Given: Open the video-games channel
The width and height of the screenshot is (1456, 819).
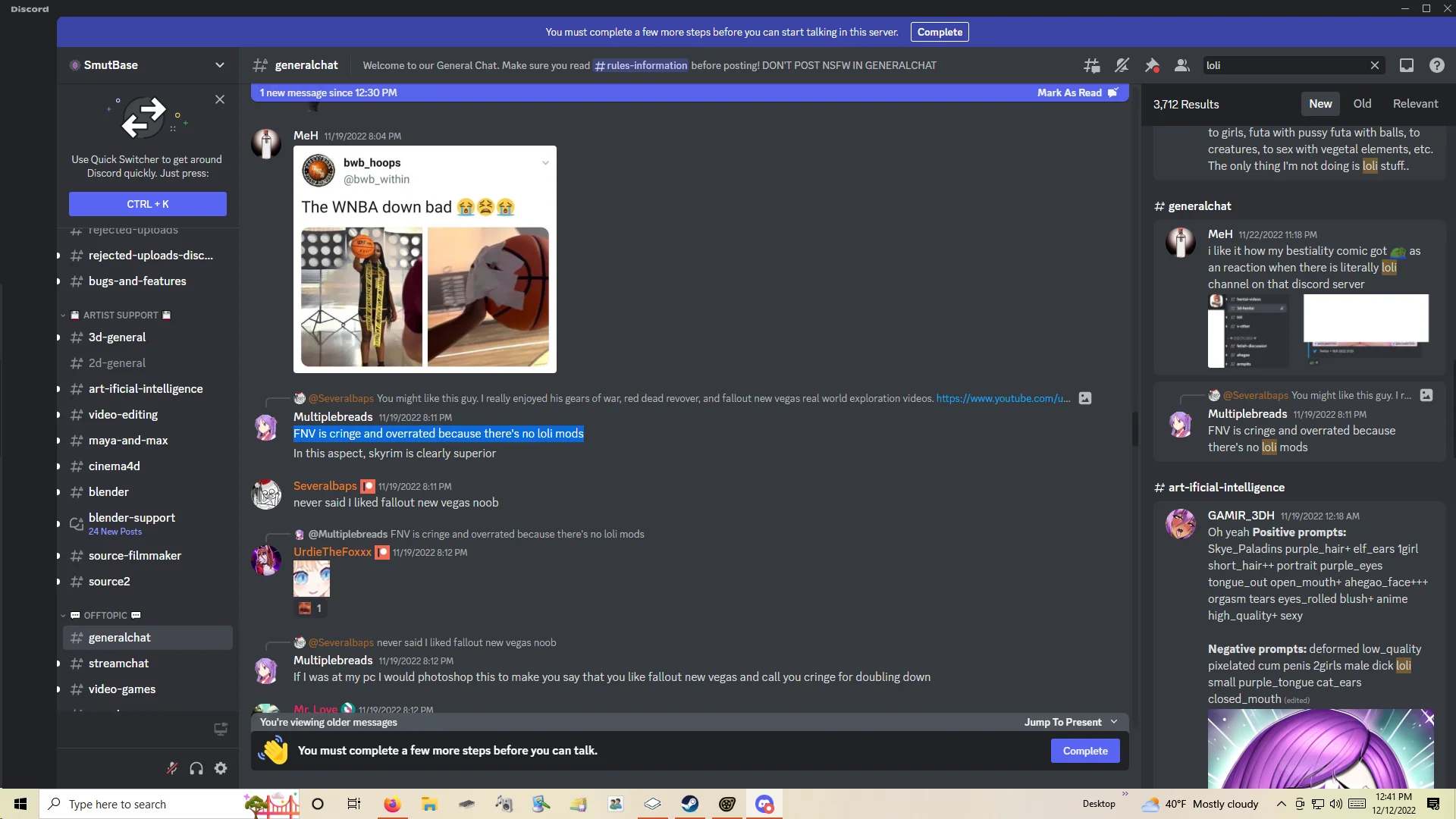Looking at the screenshot, I should click(148, 689).
